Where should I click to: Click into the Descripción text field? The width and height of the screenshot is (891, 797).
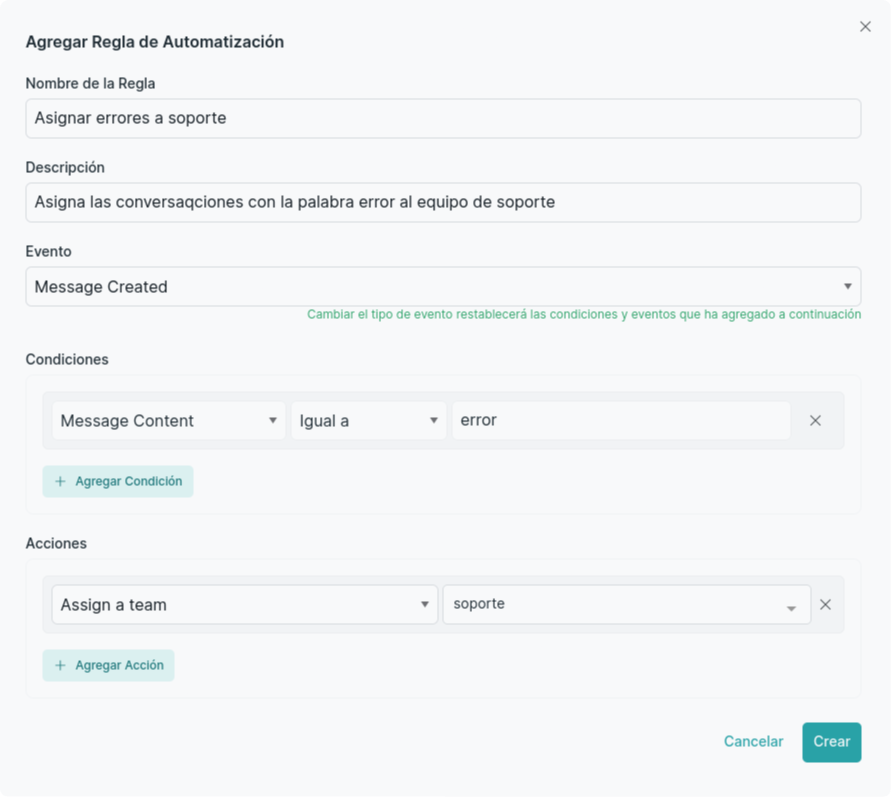pos(443,202)
